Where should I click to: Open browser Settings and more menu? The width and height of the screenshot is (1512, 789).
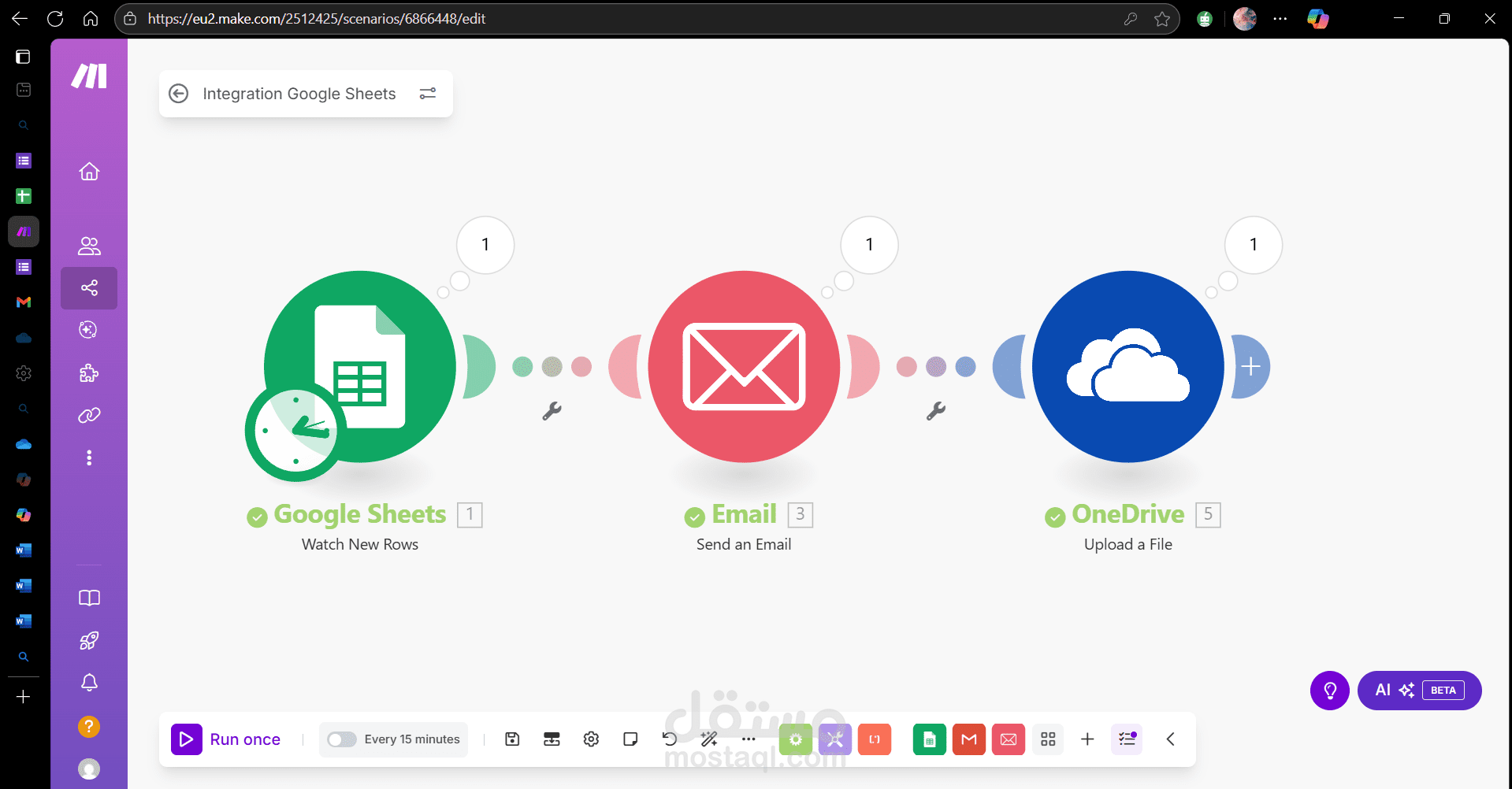coord(1280,19)
